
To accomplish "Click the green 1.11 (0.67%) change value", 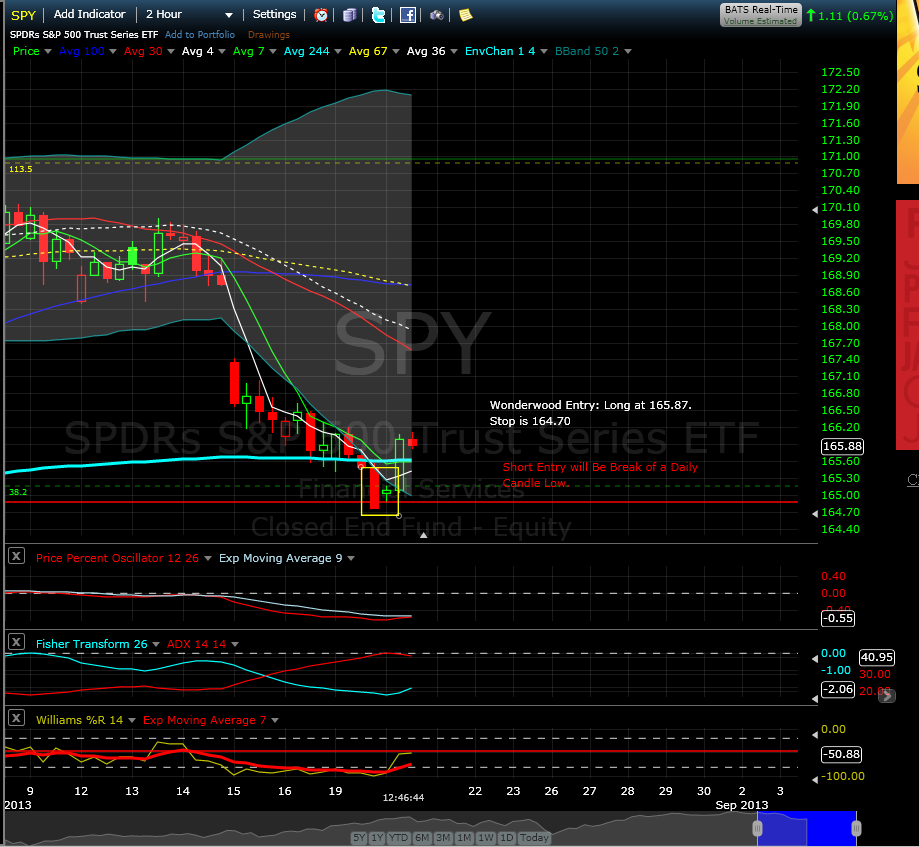I will click(x=856, y=16).
